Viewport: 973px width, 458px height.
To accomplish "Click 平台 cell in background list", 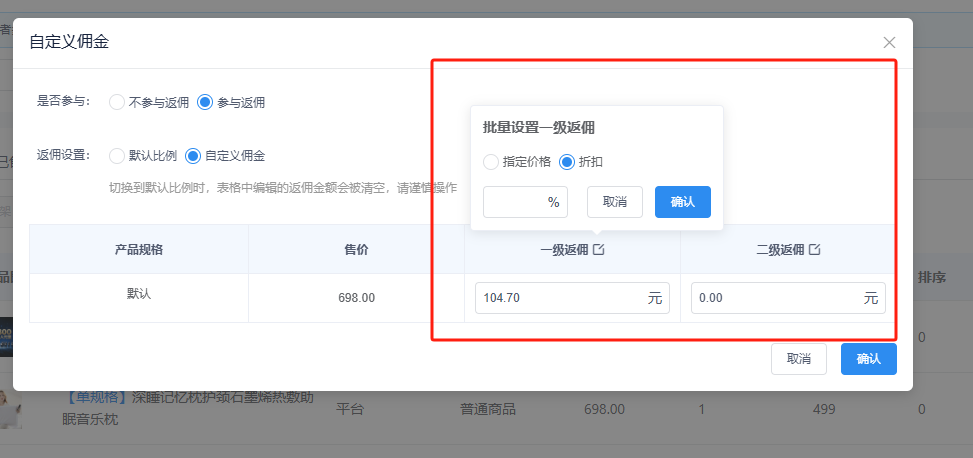I will [x=349, y=410].
